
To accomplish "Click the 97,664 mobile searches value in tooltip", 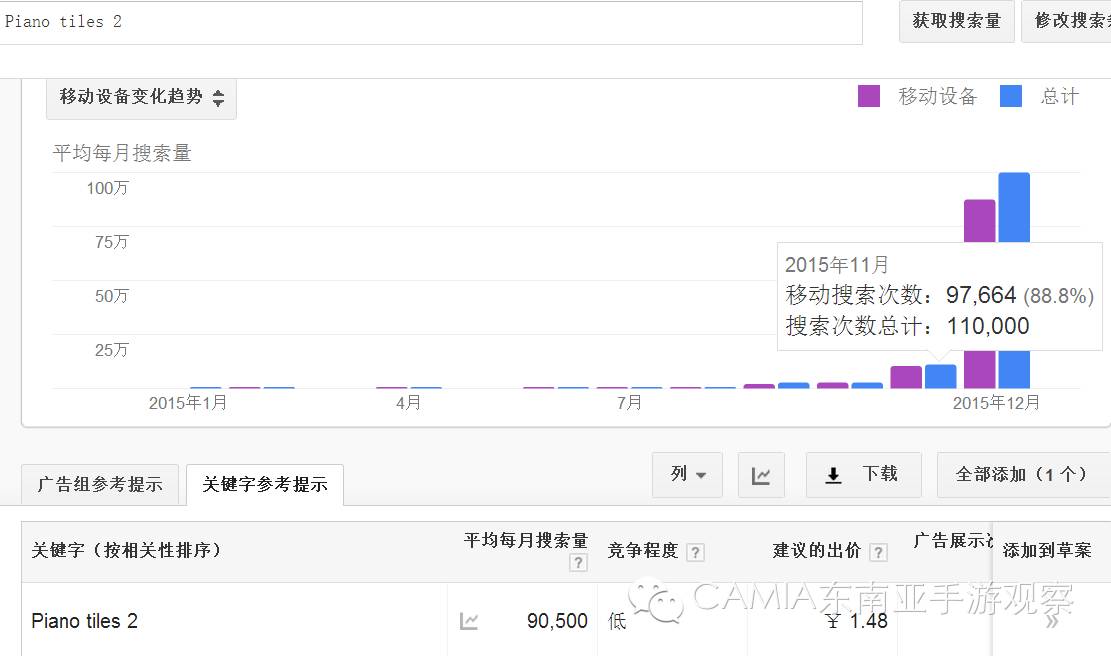I will tap(981, 295).
